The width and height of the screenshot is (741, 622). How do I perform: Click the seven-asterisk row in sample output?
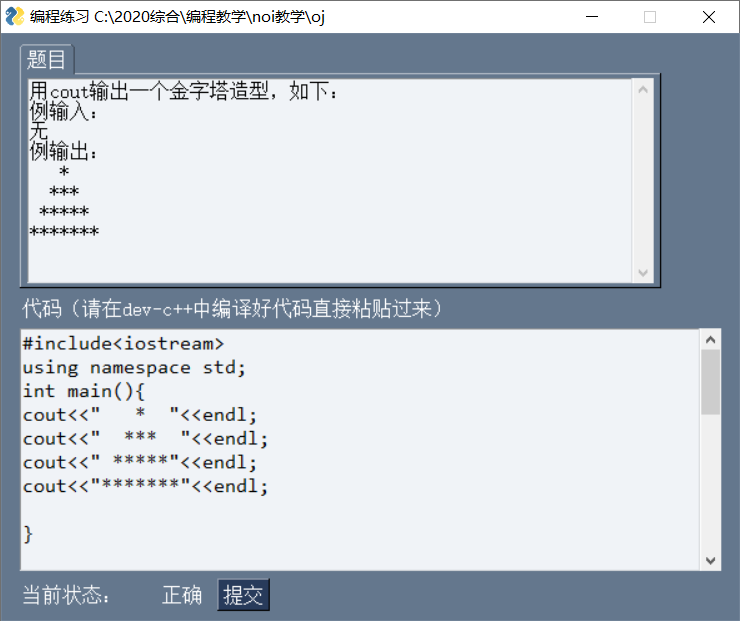[64, 231]
